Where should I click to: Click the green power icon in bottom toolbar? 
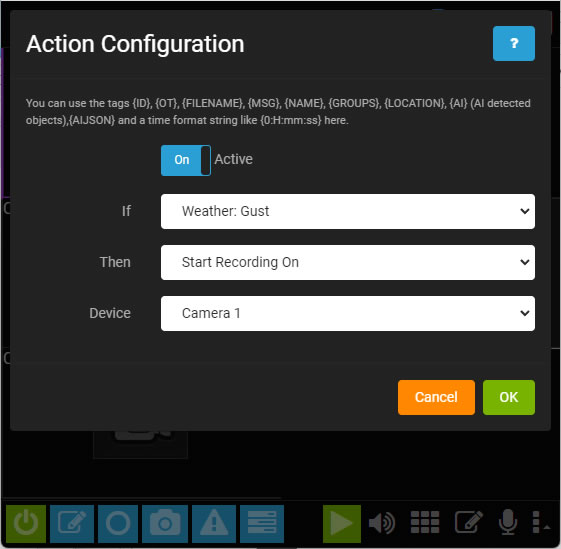click(x=26, y=524)
